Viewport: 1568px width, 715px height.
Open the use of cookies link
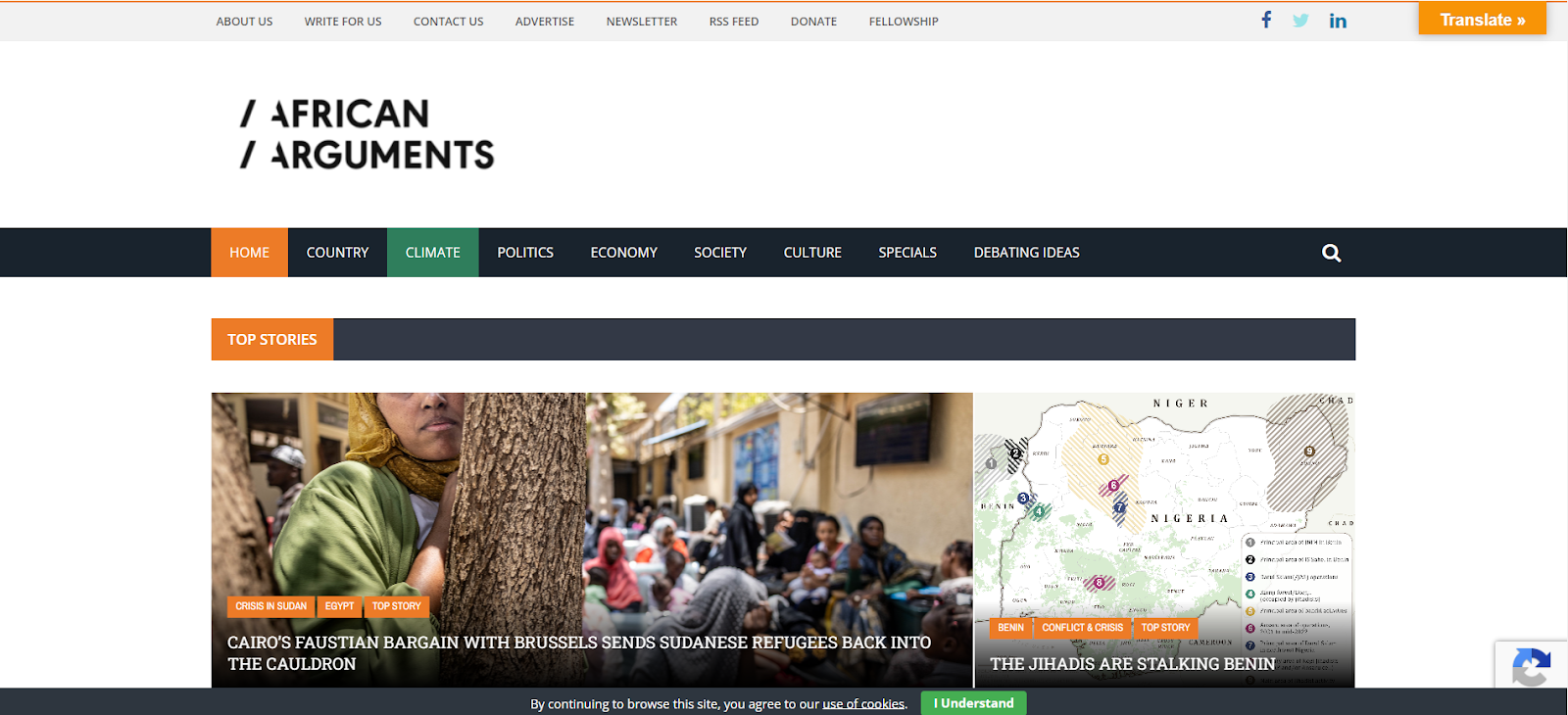pos(863,704)
